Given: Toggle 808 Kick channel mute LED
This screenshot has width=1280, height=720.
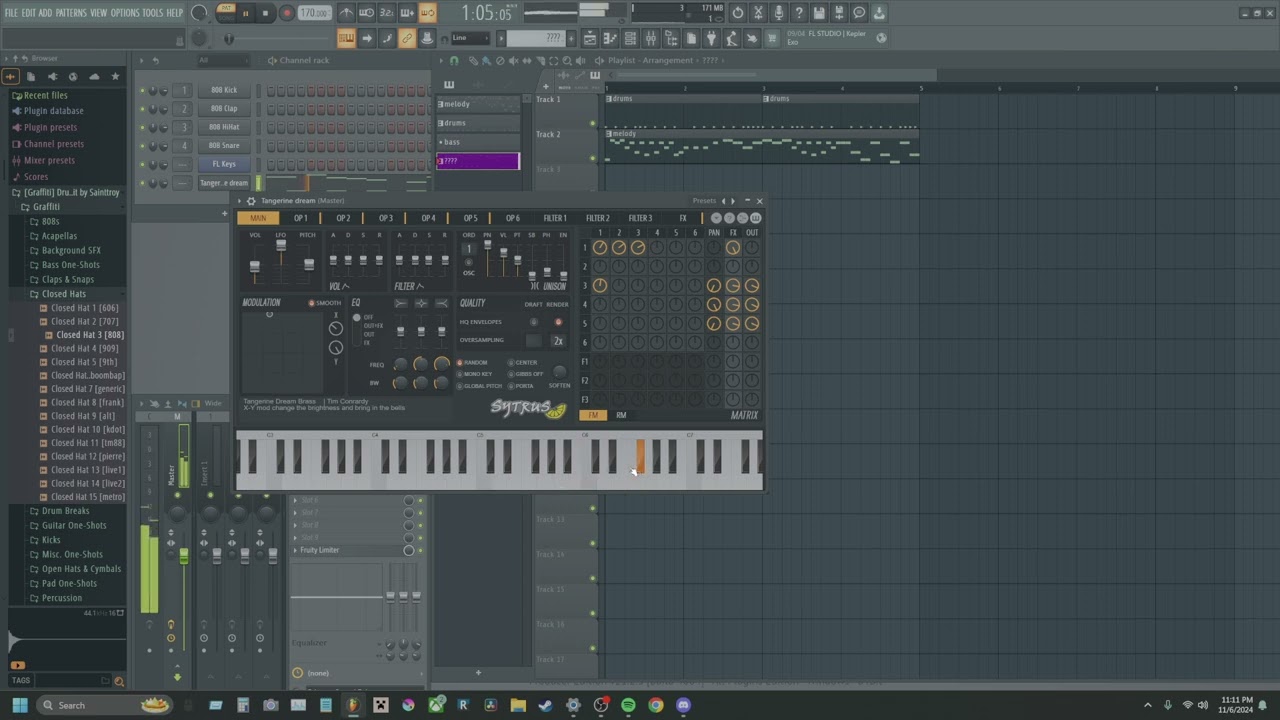Looking at the screenshot, I should (142, 90).
